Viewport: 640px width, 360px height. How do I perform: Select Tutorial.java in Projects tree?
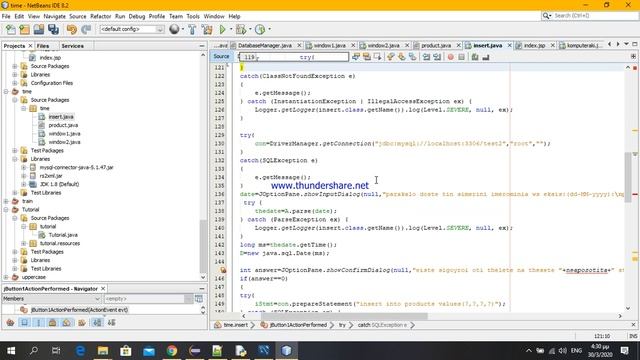63,235
